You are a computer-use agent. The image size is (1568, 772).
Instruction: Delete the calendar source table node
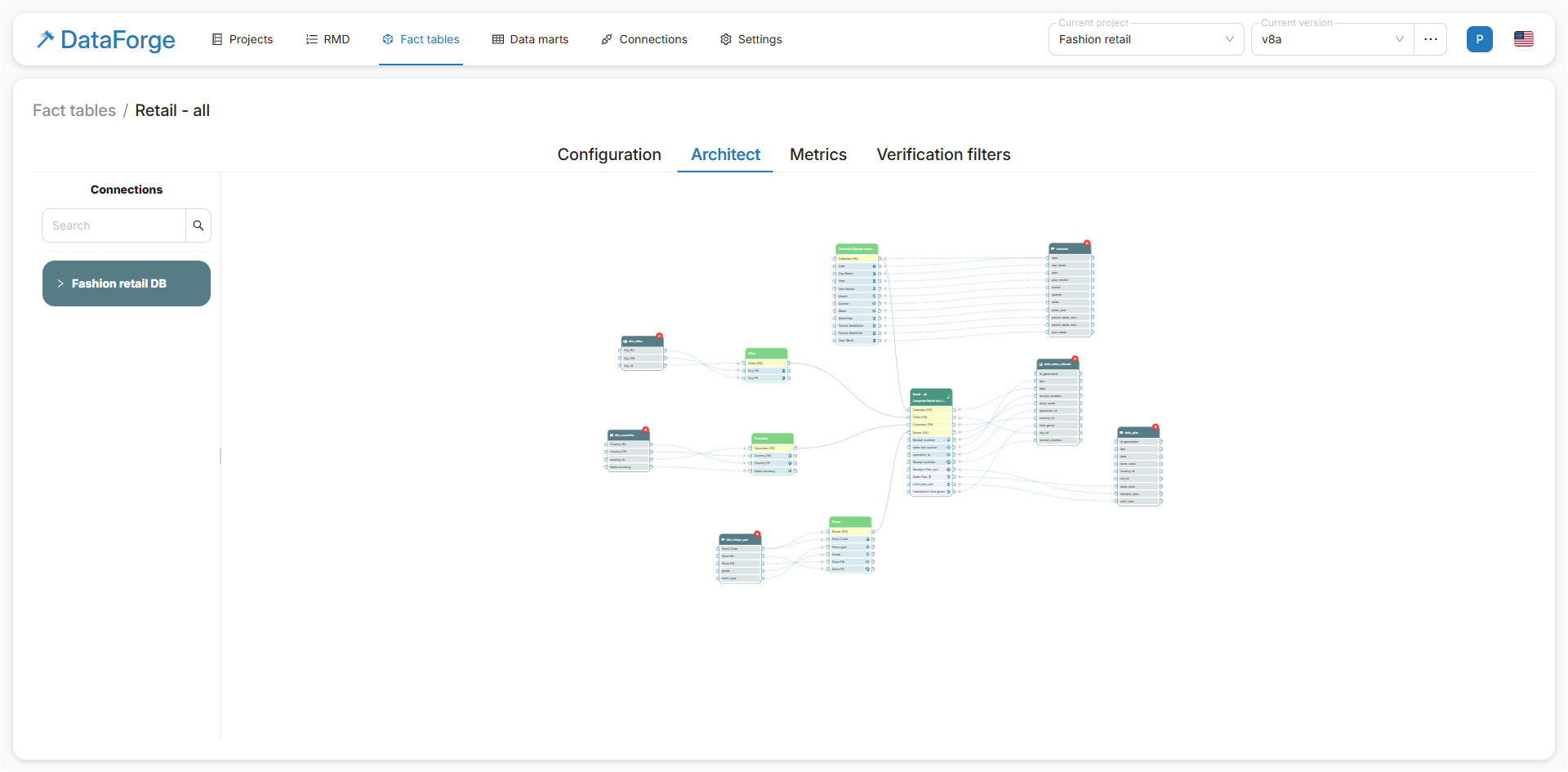click(1087, 243)
